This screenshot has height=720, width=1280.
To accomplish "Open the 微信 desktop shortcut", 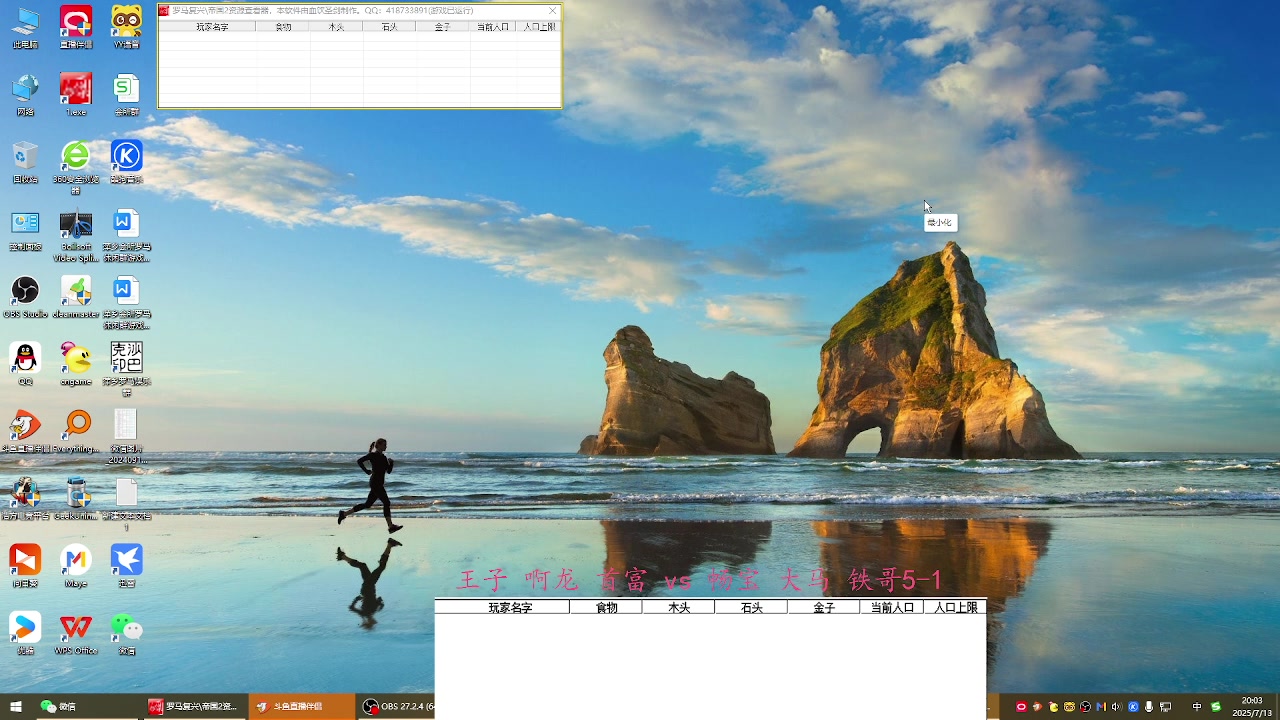I will pos(126,634).
